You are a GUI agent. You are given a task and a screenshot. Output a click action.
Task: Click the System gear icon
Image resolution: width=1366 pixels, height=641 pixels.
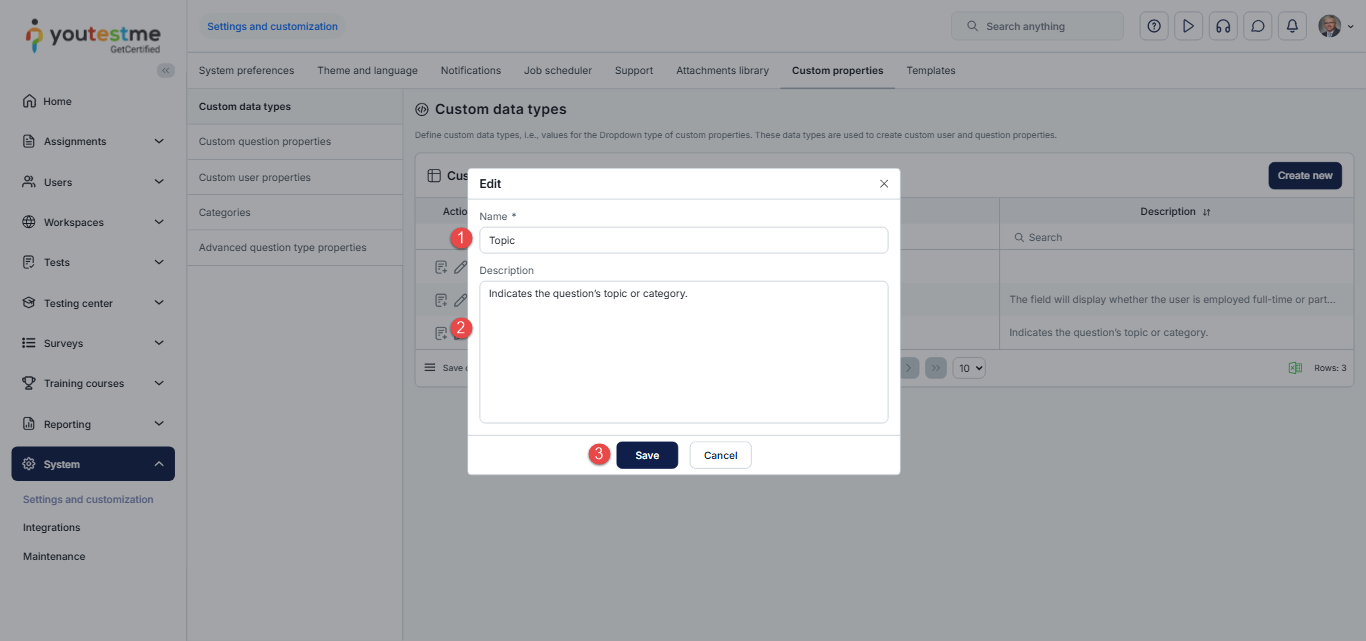point(29,464)
